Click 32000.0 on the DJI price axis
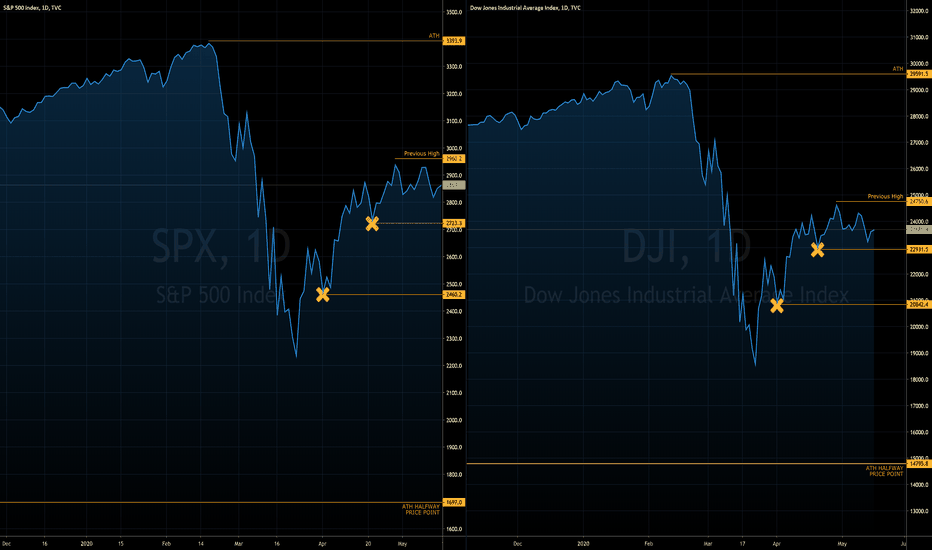The image size is (932, 550). point(919,11)
